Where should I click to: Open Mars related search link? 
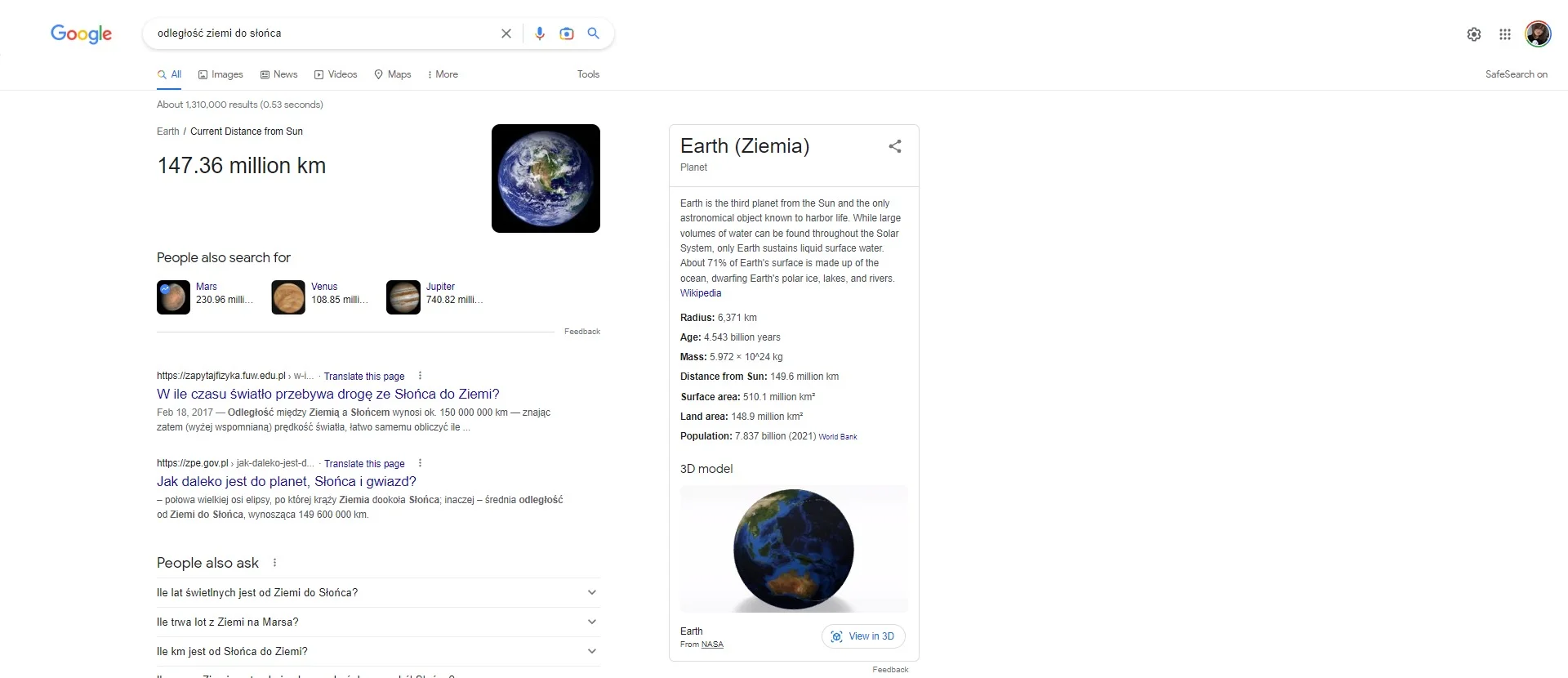click(207, 287)
